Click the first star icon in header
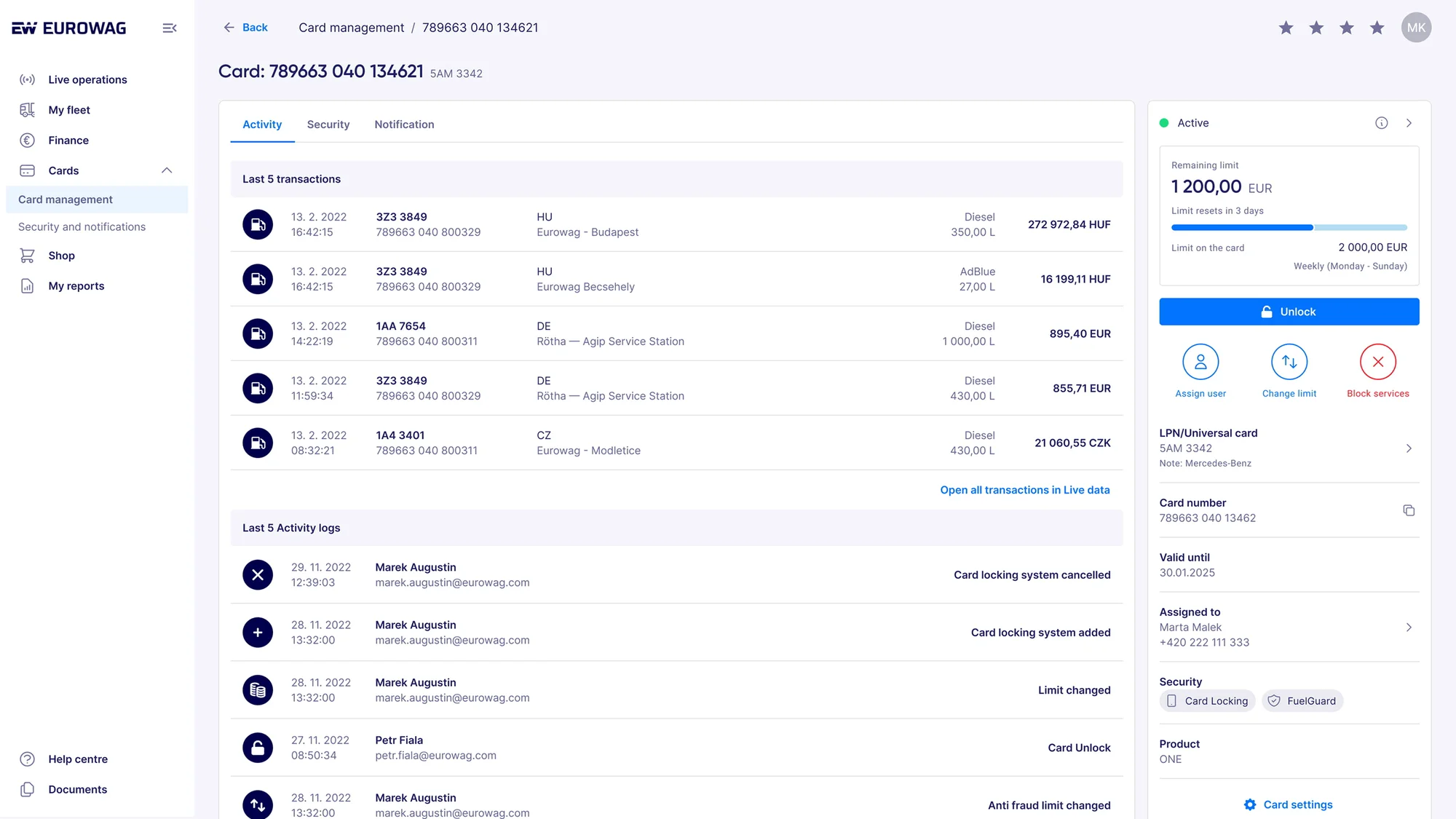Image resolution: width=1456 pixels, height=819 pixels. (x=1286, y=28)
